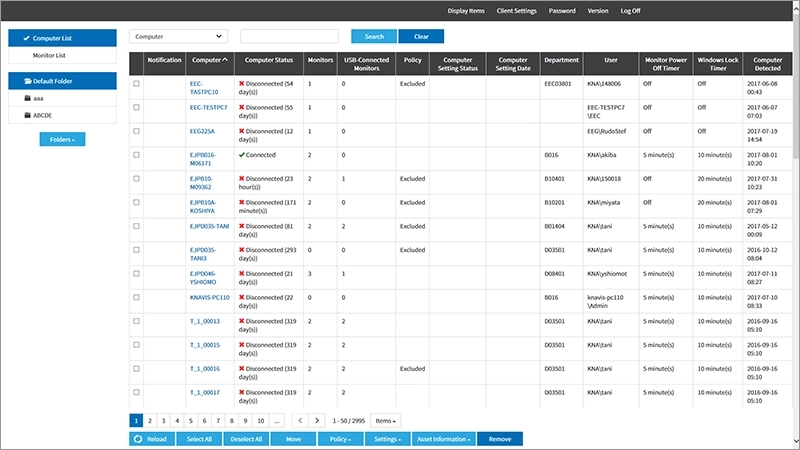The height and width of the screenshot is (450, 800).
Task: Open the Settings dropdown menu
Action: (387, 439)
